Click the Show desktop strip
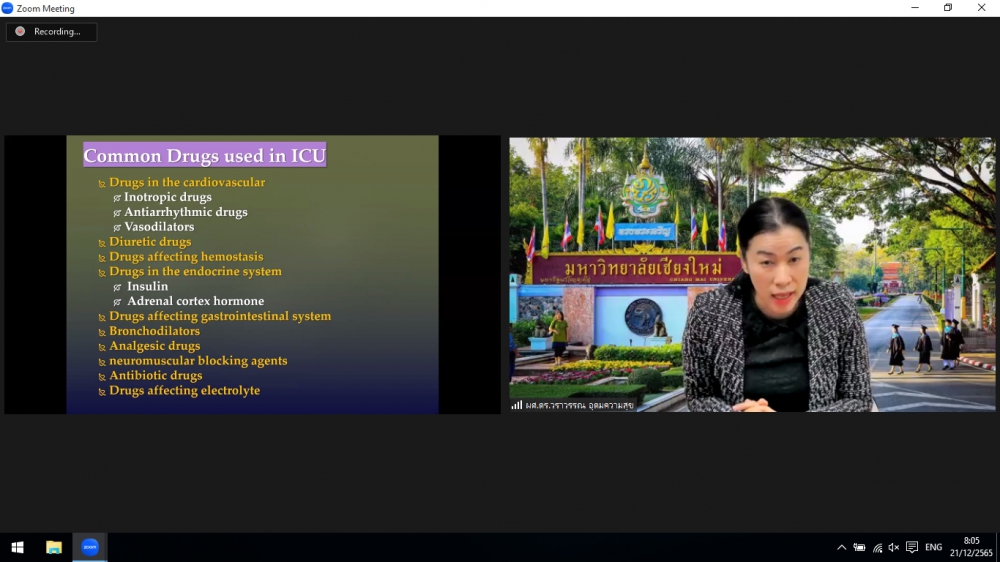The height and width of the screenshot is (562, 1000). pyautogui.click(x=997, y=547)
